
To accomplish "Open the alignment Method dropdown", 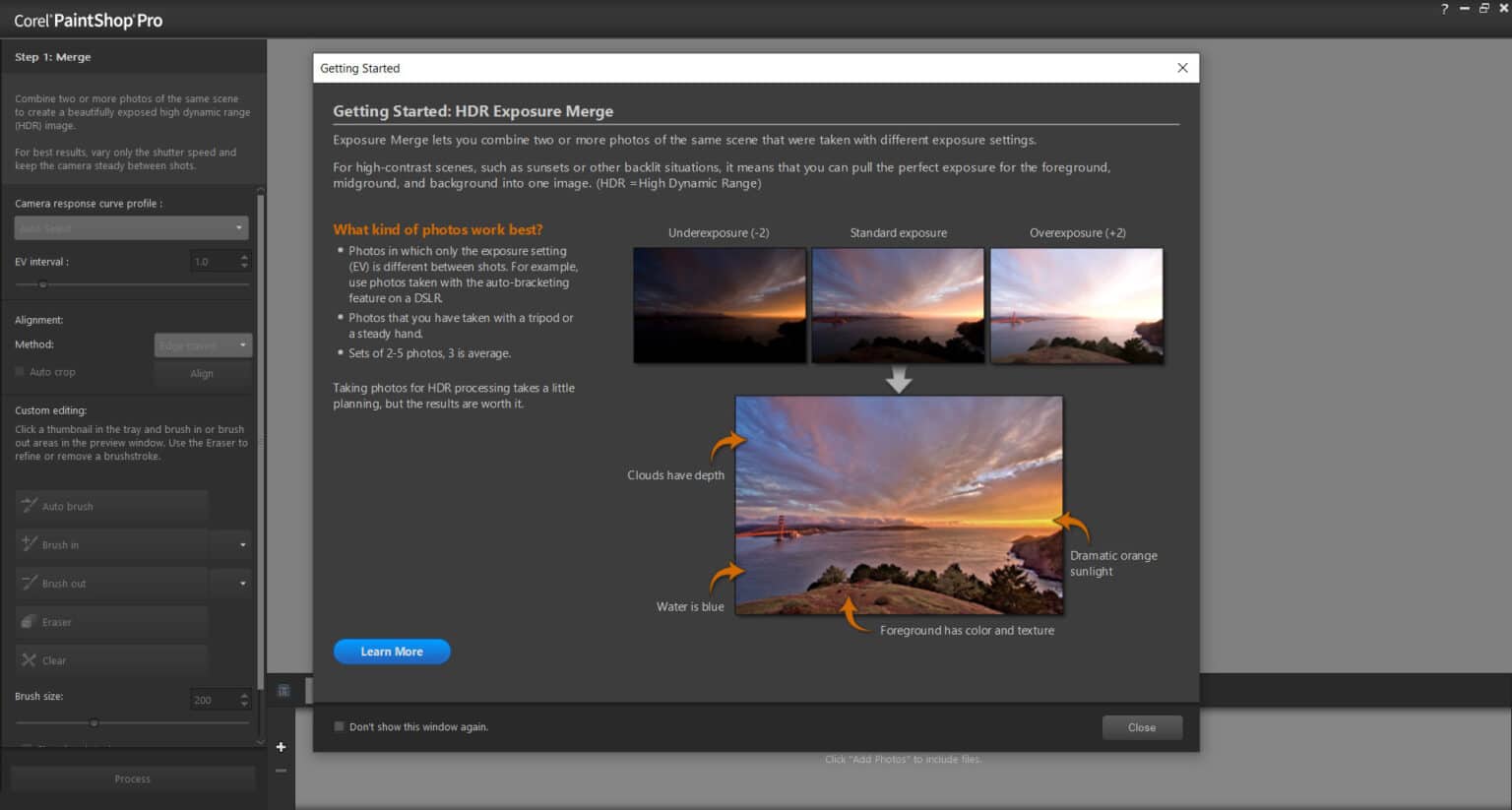I will coord(202,344).
